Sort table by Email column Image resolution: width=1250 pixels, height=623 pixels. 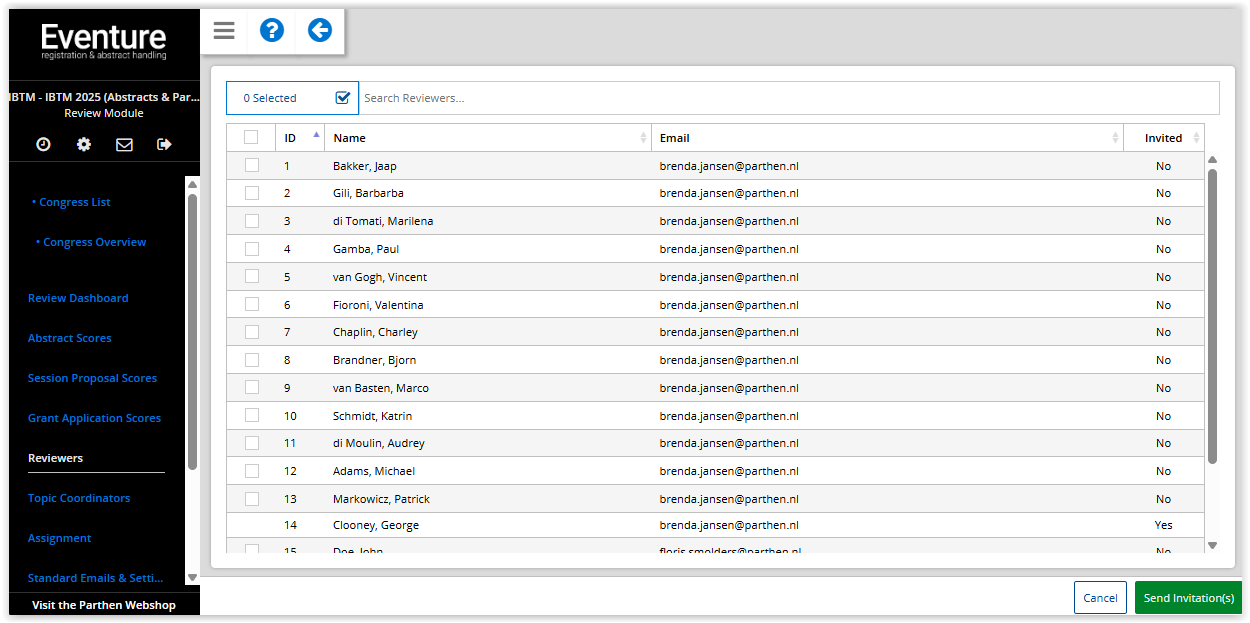[x=887, y=138]
